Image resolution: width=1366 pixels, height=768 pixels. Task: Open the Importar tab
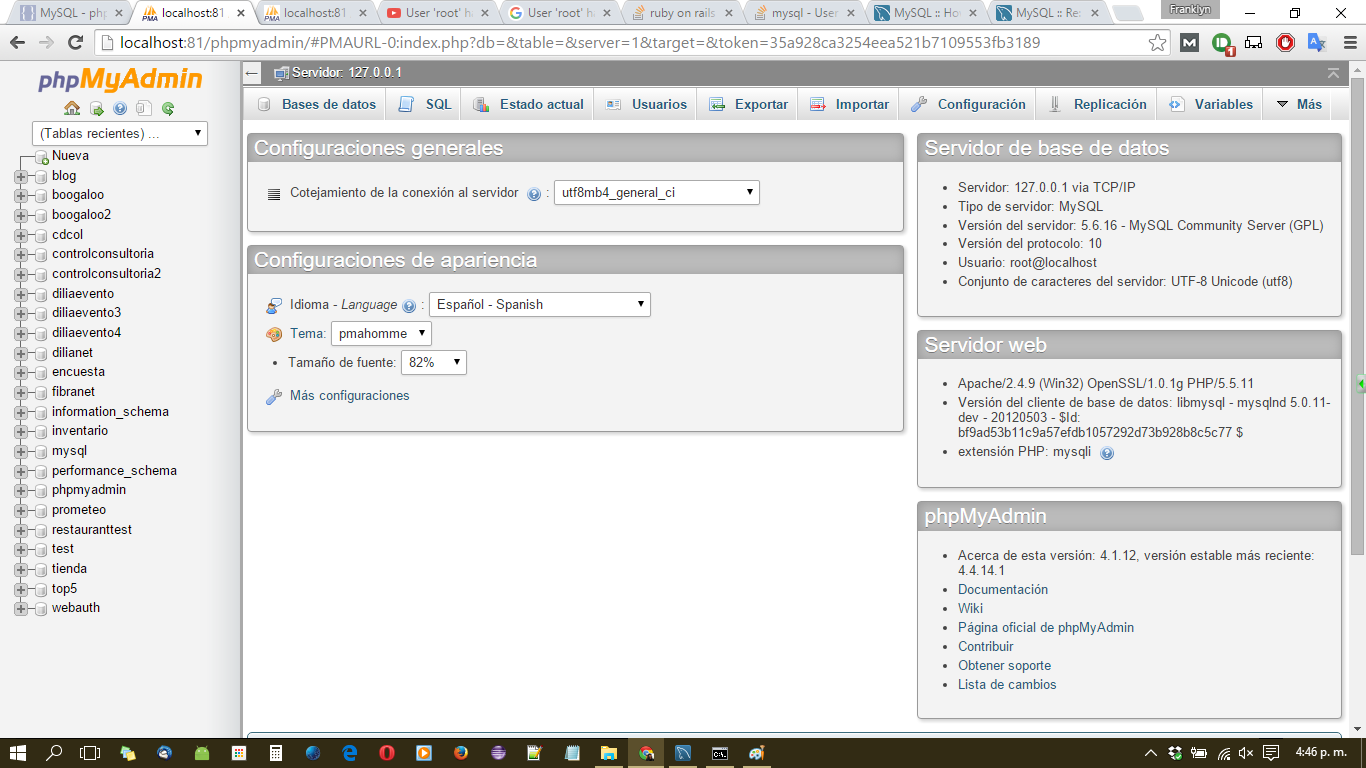coord(849,104)
